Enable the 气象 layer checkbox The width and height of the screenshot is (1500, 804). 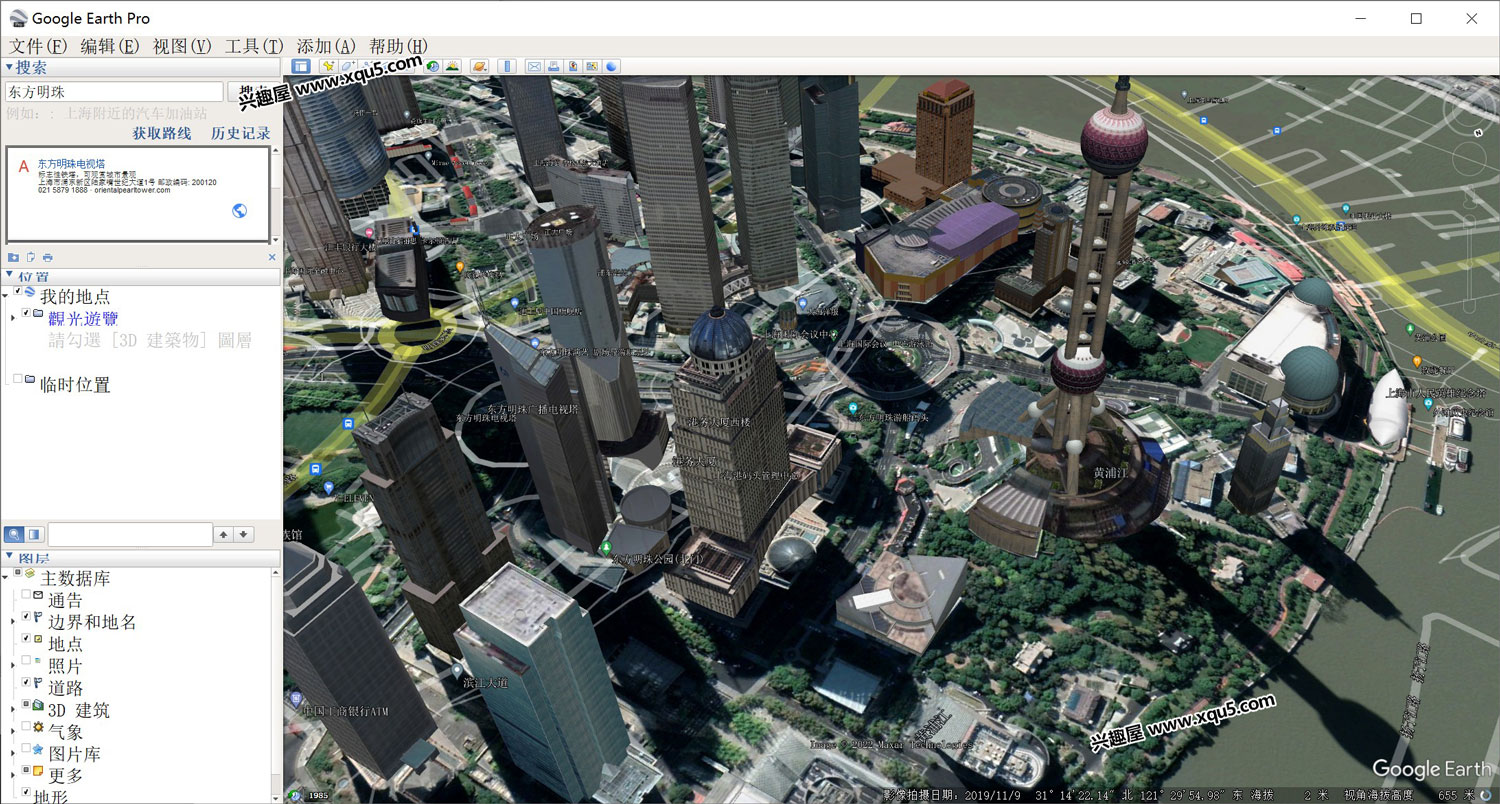(x=26, y=726)
